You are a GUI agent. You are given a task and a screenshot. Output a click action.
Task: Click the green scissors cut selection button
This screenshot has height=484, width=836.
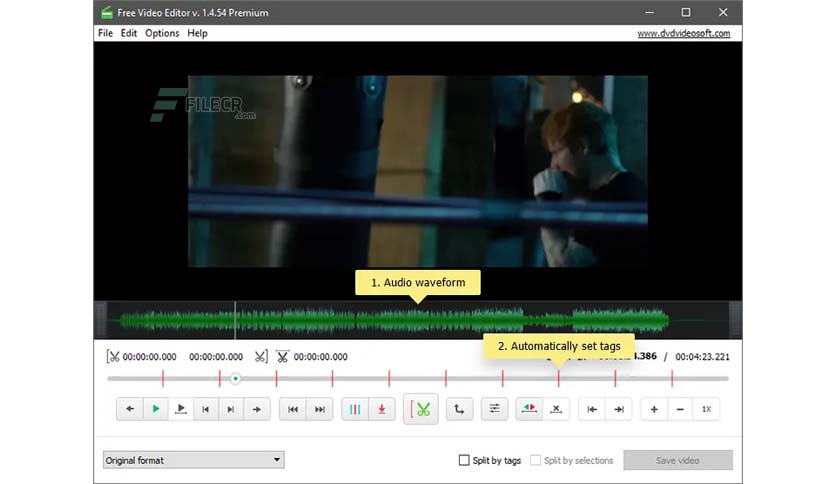coord(421,409)
